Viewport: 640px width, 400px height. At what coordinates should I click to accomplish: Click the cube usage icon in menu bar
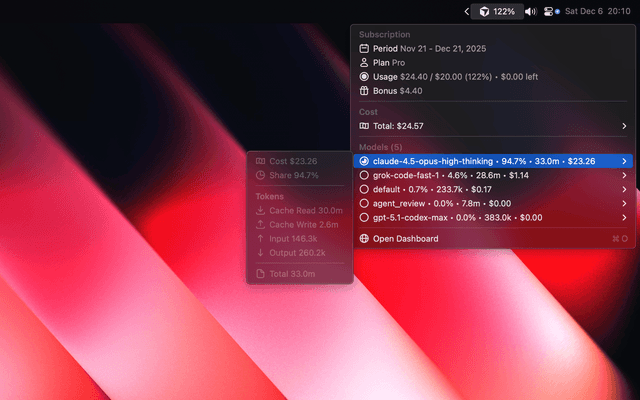tap(484, 11)
